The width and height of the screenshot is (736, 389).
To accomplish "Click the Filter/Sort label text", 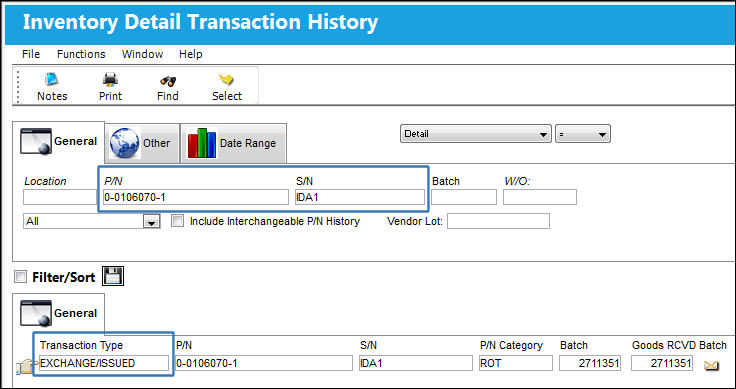I will tap(63, 277).
